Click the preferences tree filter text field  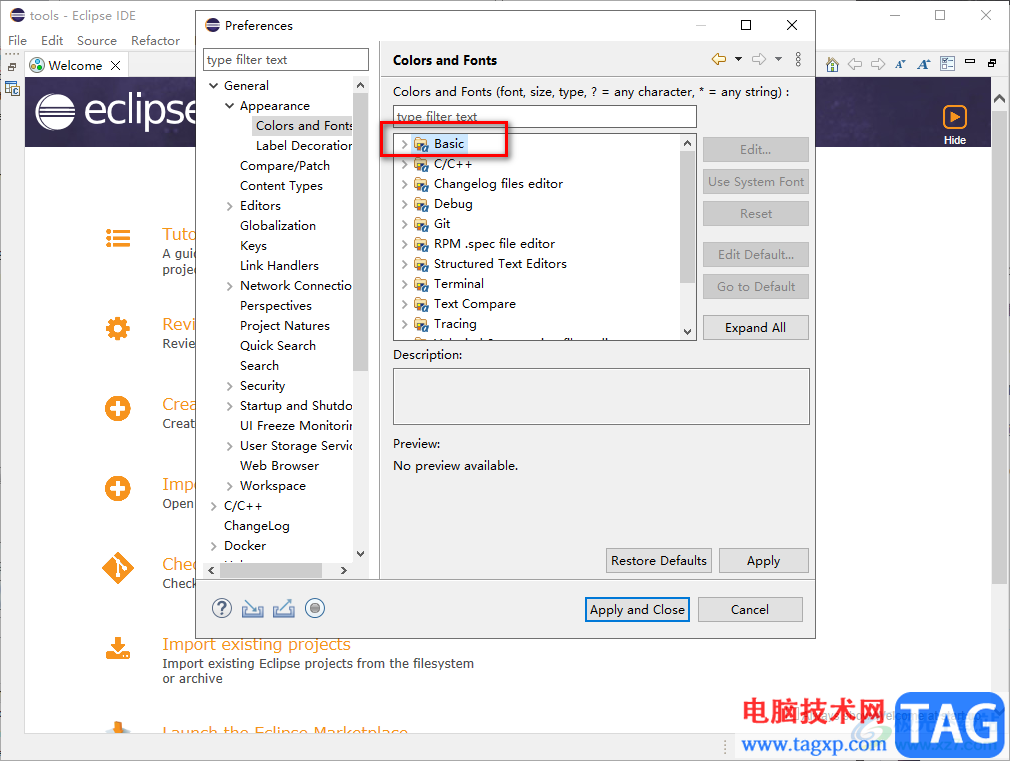(286, 59)
